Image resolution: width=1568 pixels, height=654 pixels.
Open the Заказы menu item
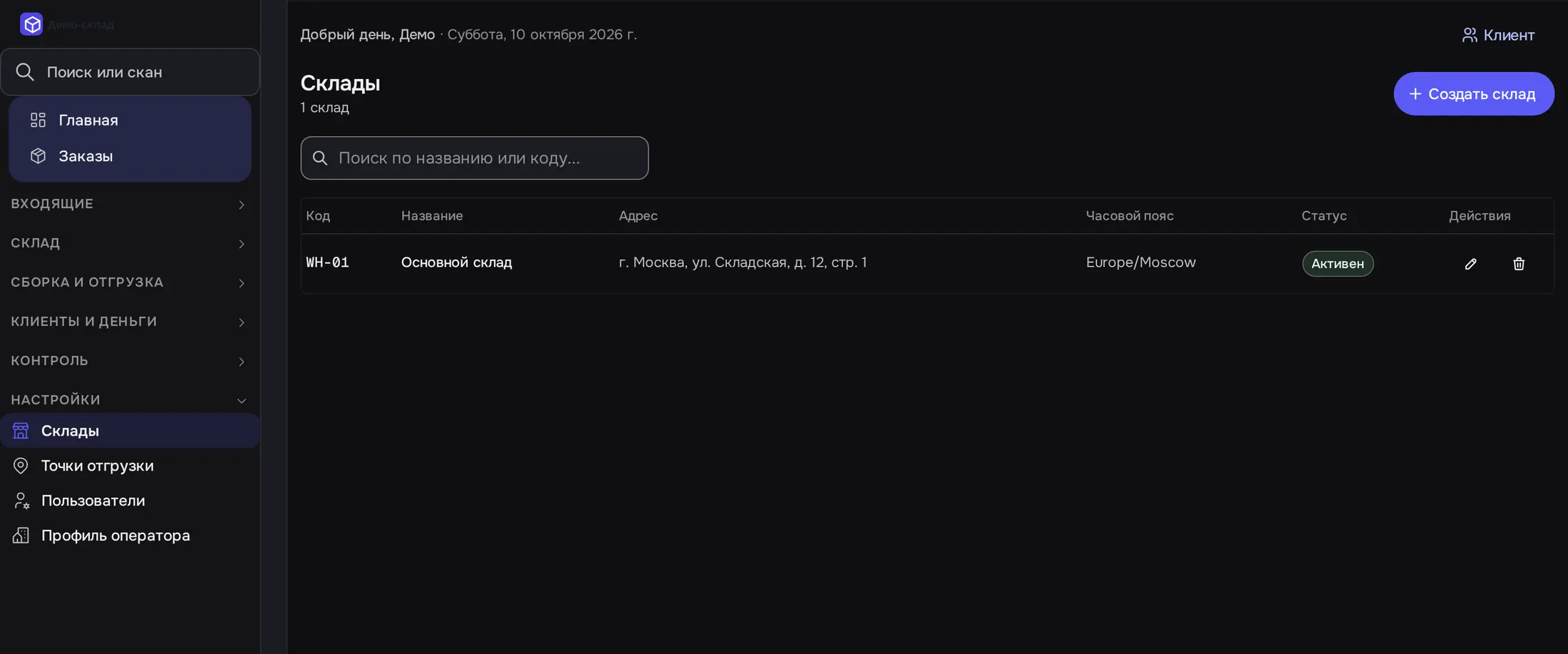130,155
